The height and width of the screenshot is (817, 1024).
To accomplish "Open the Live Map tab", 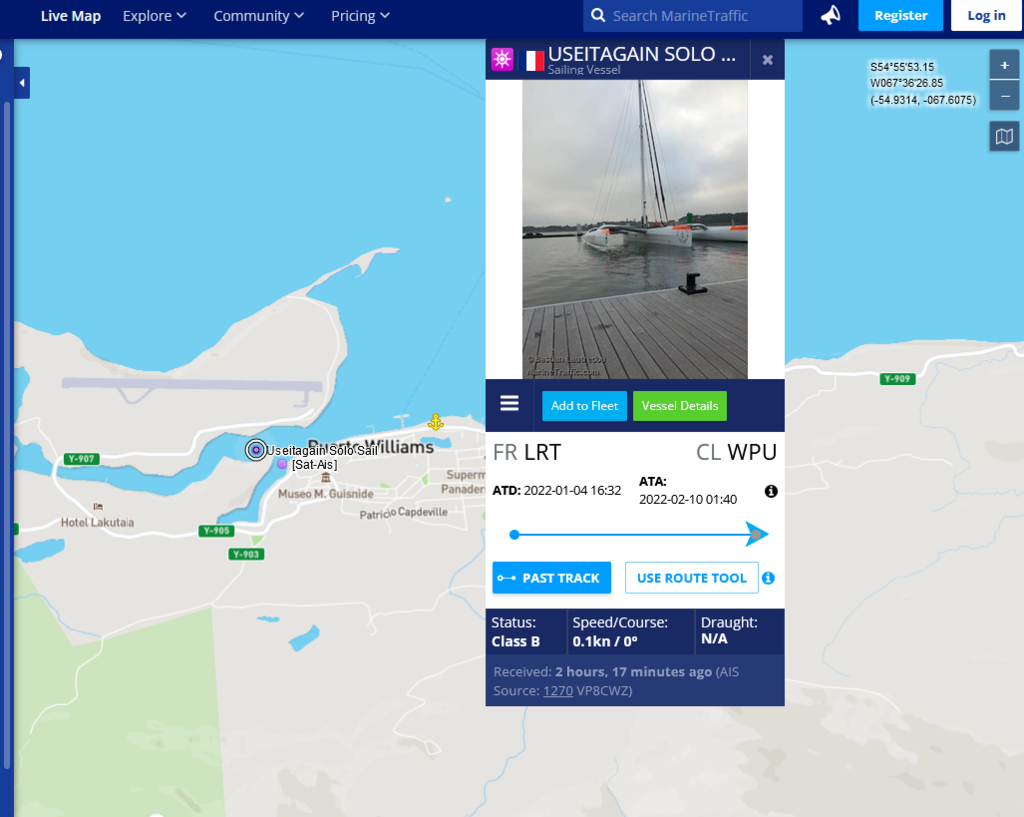I will point(71,16).
